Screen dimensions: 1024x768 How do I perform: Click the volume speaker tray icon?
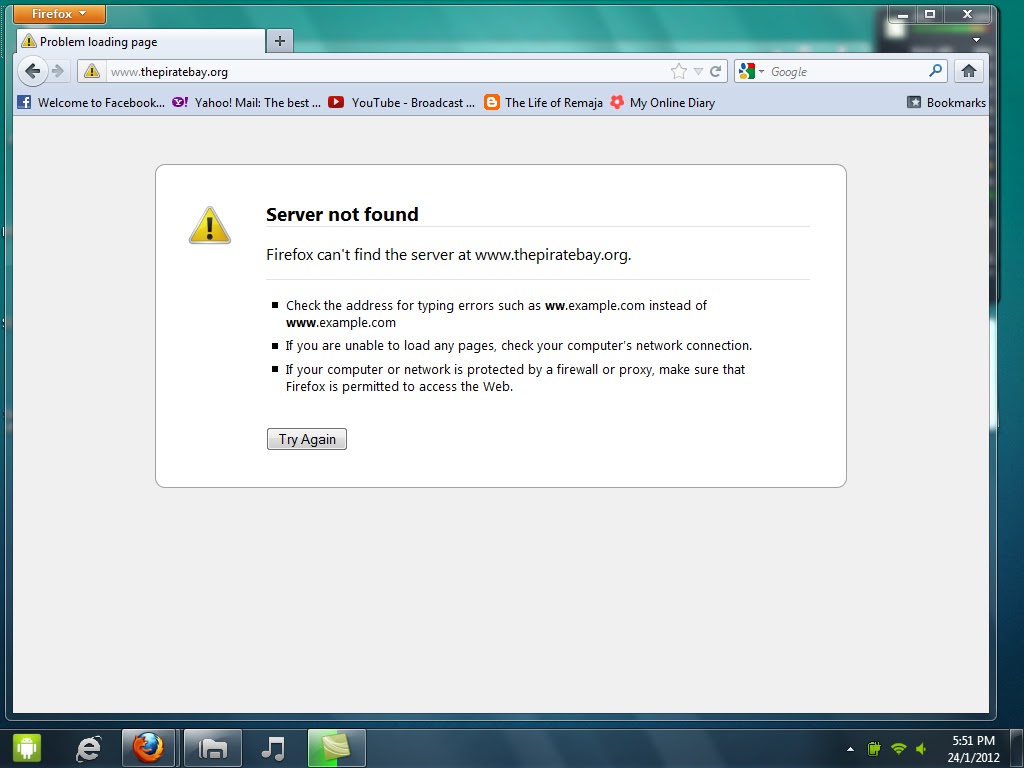point(922,749)
